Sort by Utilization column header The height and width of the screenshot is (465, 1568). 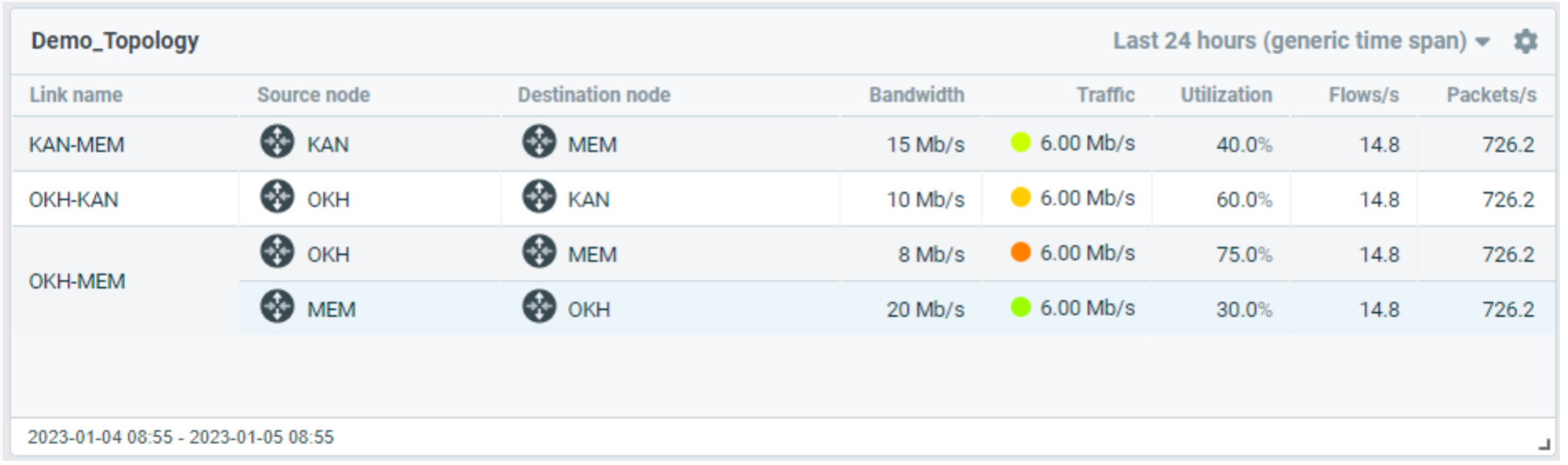coord(1226,95)
